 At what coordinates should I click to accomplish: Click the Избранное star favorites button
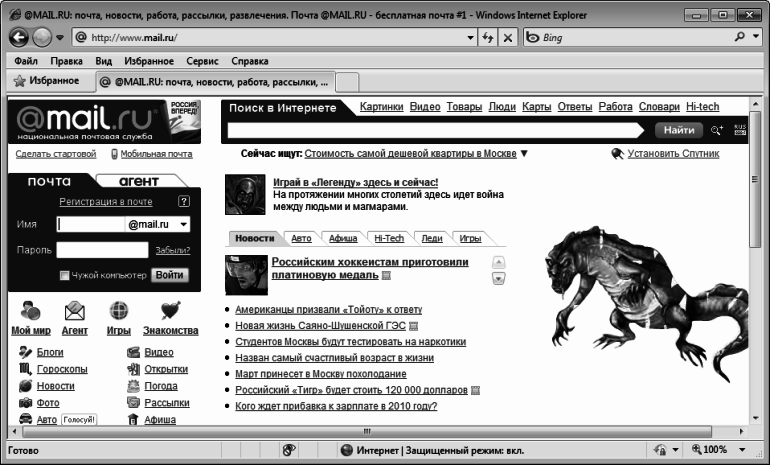click(x=47, y=81)
